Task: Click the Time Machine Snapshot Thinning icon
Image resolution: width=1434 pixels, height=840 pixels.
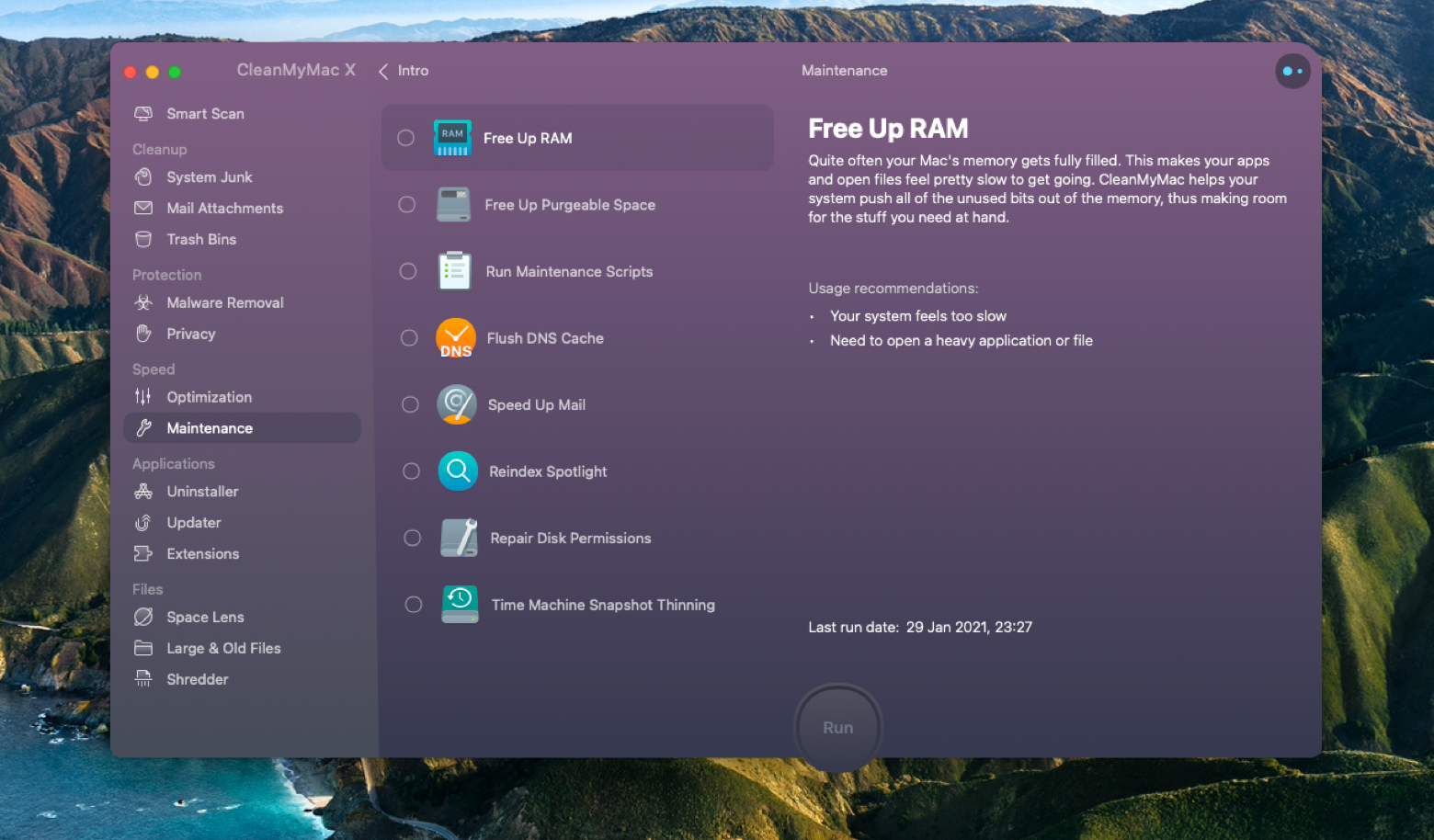Action: pyautogui.click(x=461, y=605)
